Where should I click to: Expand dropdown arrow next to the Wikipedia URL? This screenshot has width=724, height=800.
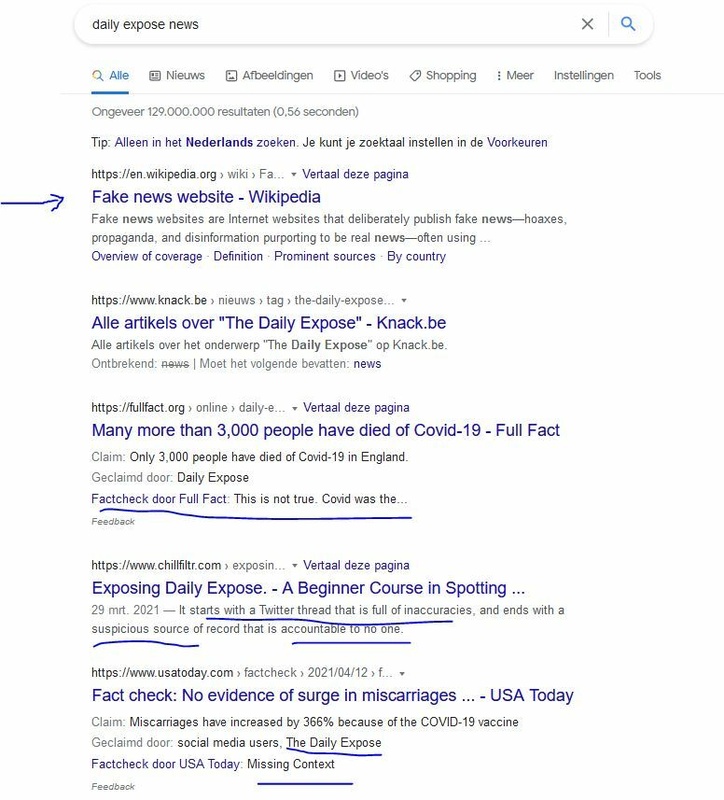[x=293, y=174]
